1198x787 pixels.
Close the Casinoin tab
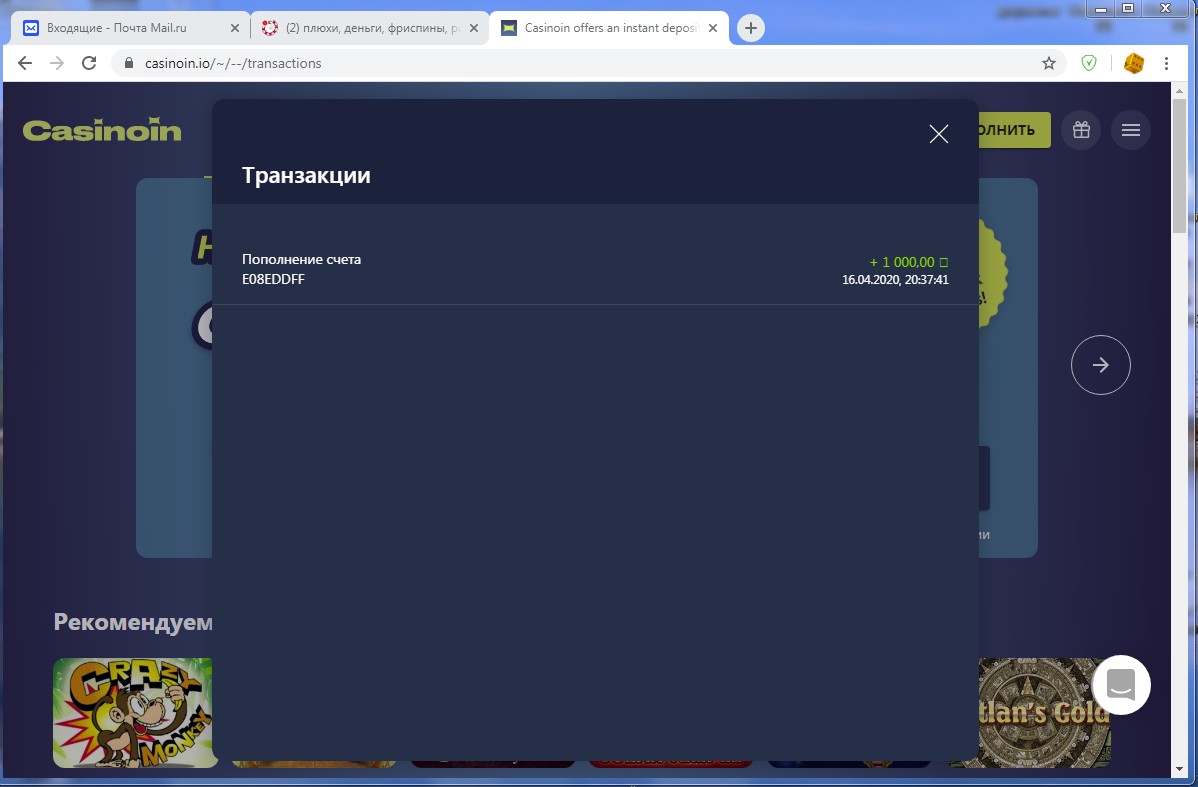[713, 28]
